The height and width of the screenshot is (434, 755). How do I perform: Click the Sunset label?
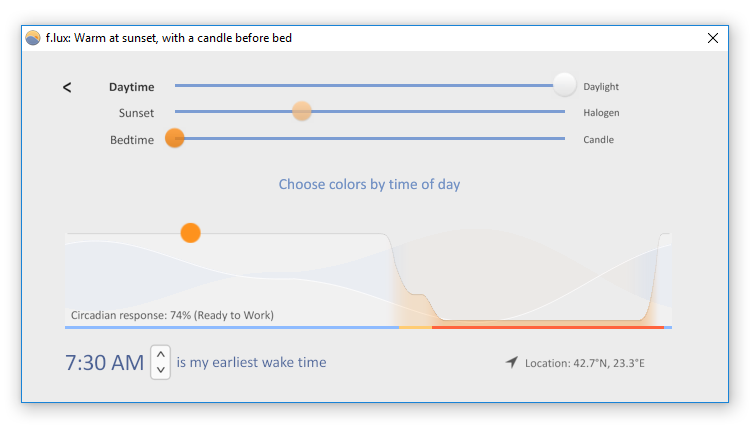pos(136,113)
